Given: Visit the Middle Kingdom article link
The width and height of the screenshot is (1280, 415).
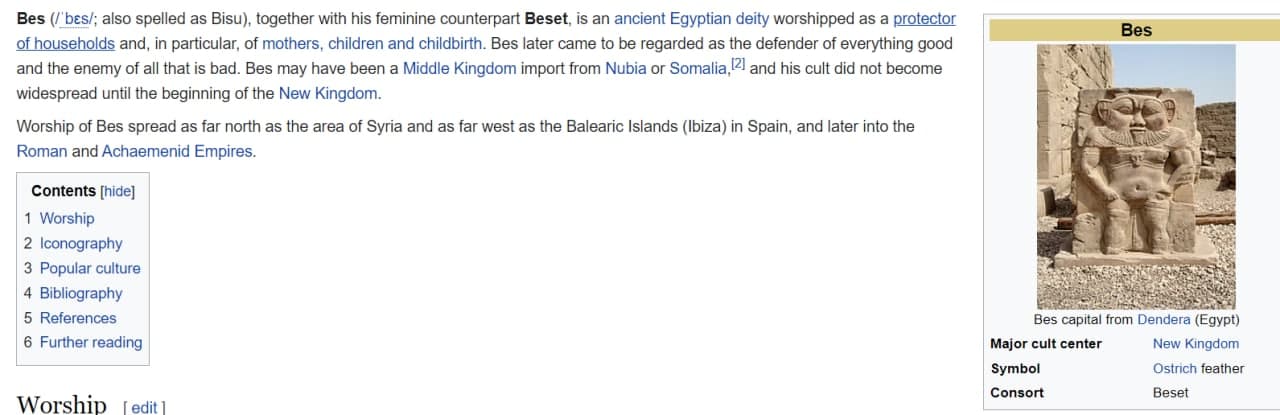Looking at the screenshot, I should point(460,69).
